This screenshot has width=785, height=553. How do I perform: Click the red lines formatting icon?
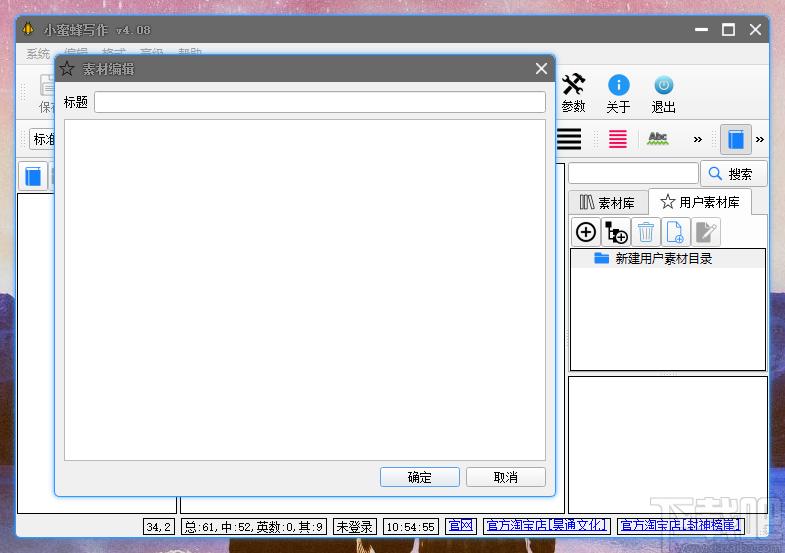[618, 139]
